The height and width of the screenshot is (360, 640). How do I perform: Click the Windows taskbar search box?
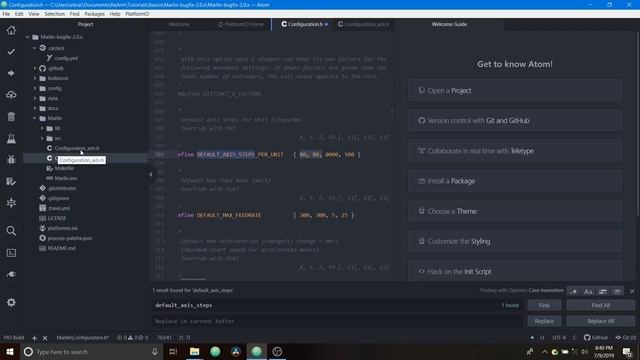pos(91,351)
